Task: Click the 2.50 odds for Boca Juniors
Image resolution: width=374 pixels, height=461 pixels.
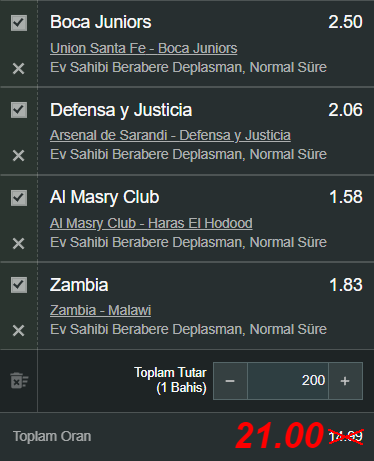Action: [x=345, y=22]
